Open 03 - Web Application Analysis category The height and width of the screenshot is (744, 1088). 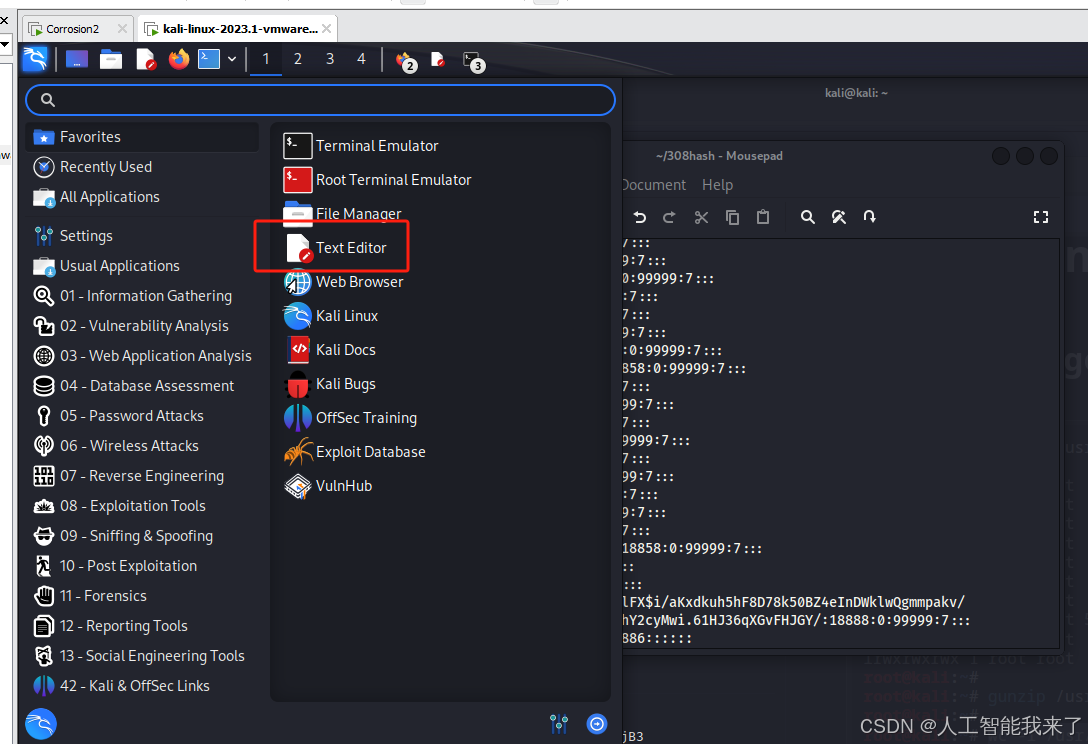[x=142, y=355]
